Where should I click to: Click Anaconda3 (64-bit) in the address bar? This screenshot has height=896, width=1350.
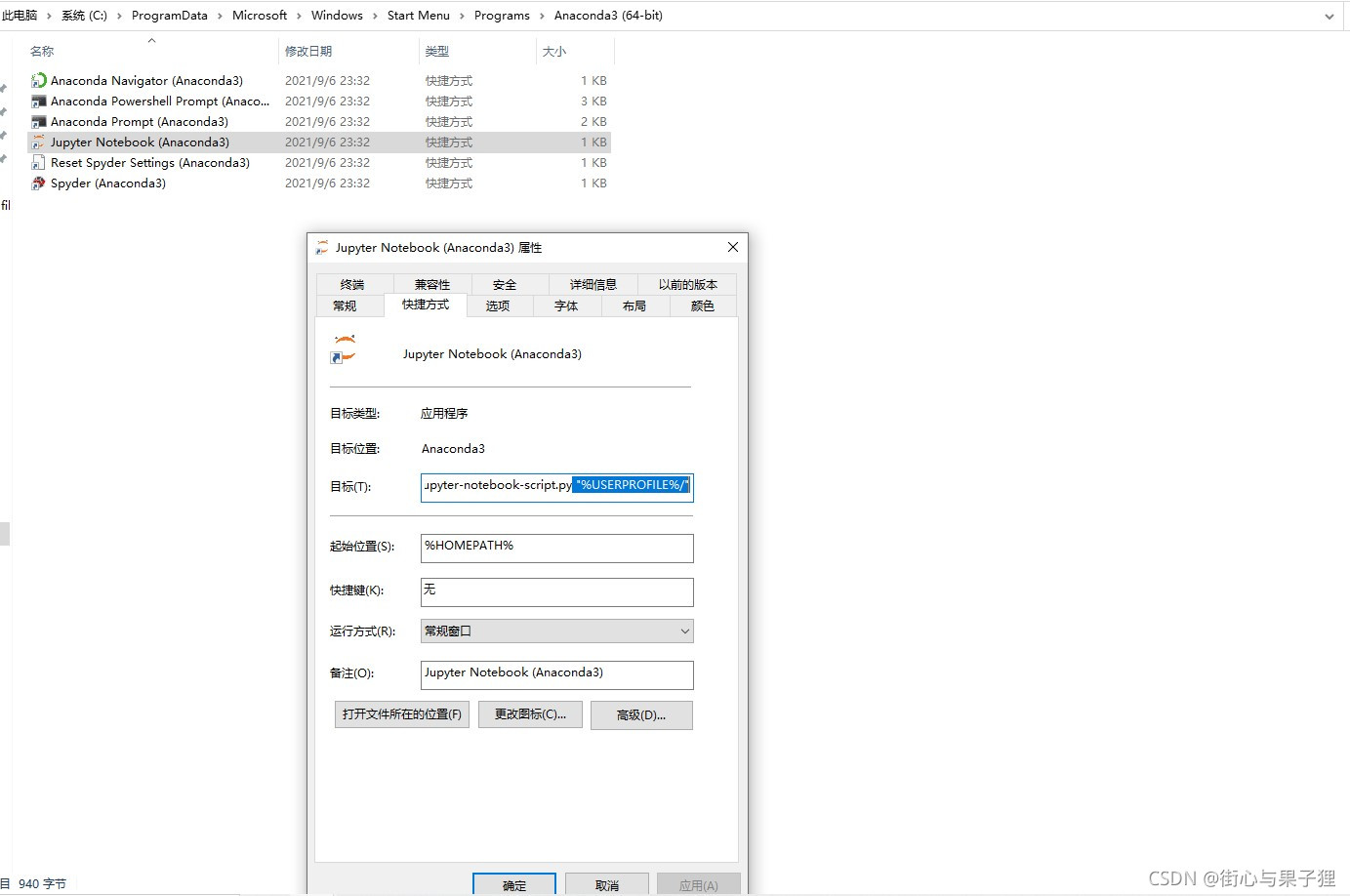(608, 16)
